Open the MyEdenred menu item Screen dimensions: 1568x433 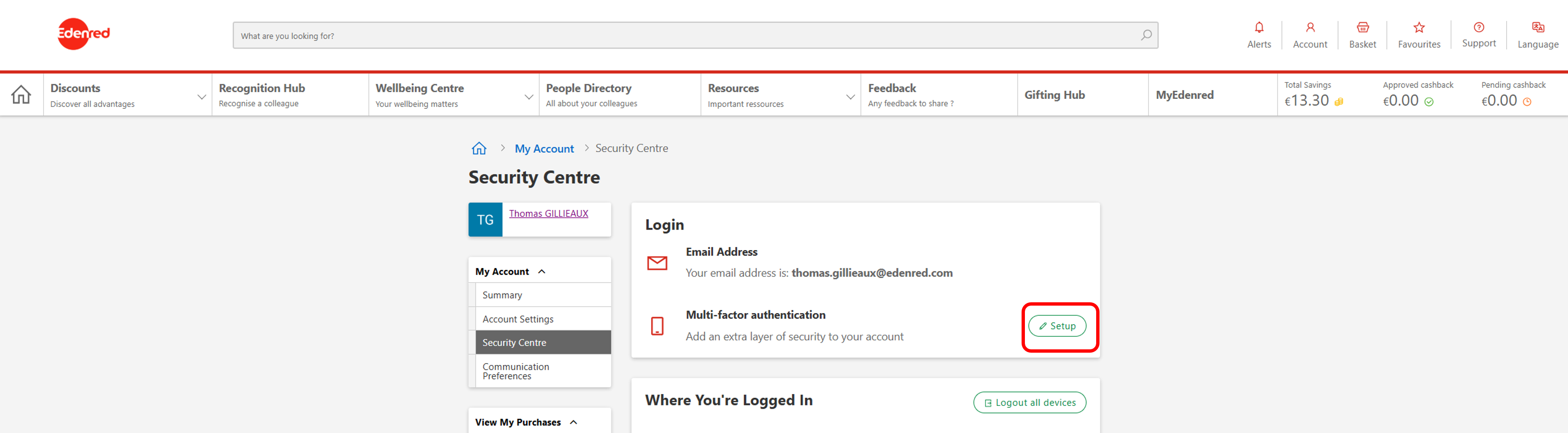(x=1213, y=95)
